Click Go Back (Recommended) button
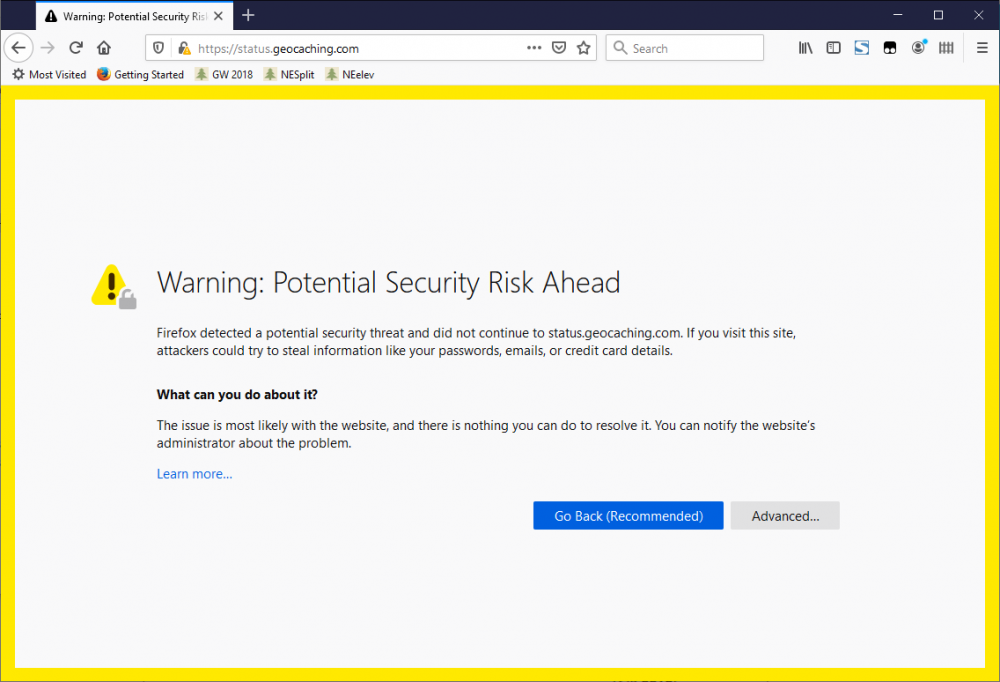 coord(628,515)
